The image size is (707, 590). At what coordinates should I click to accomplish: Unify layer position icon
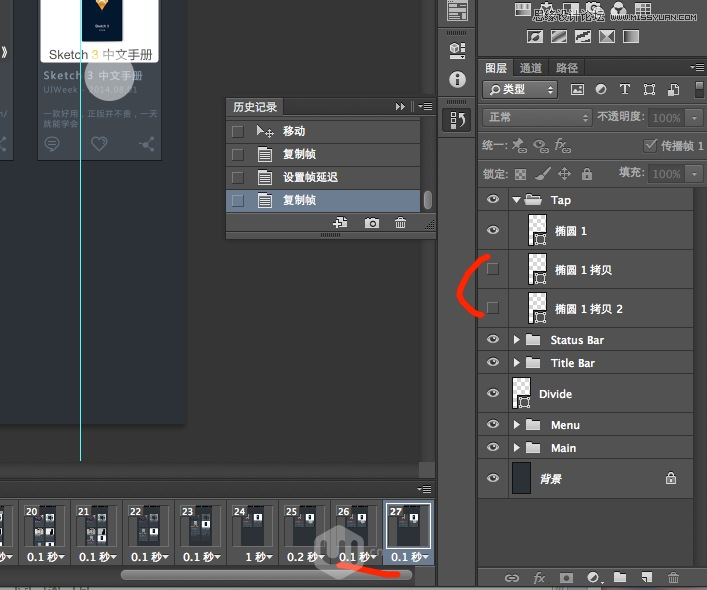(x=519, y=145)
